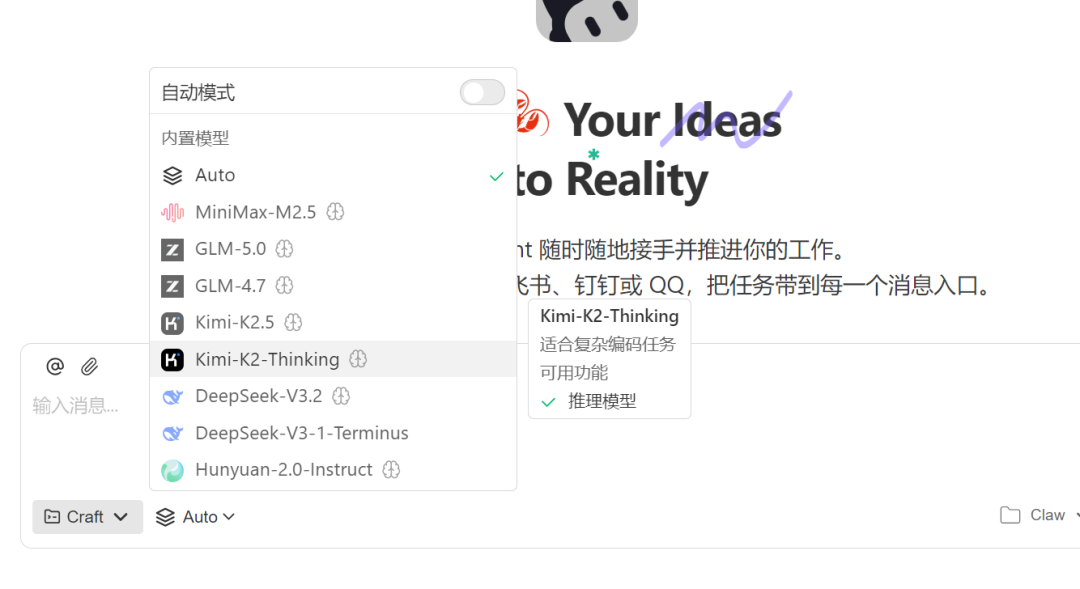
Task: Click the Hunyuan-2.0-Instruct green orb icon
Action: tap(172, 471)
